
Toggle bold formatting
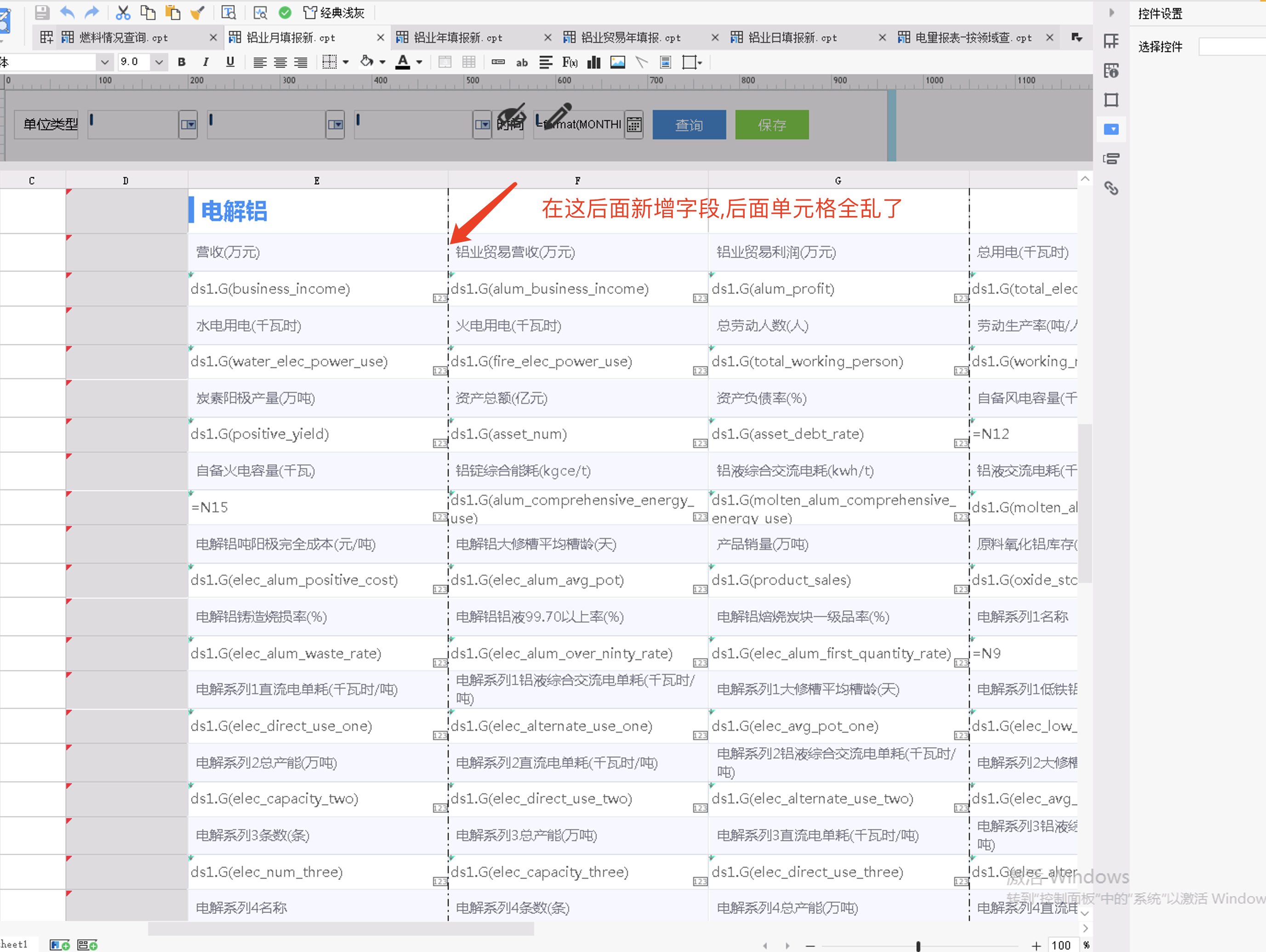(182, 62)
